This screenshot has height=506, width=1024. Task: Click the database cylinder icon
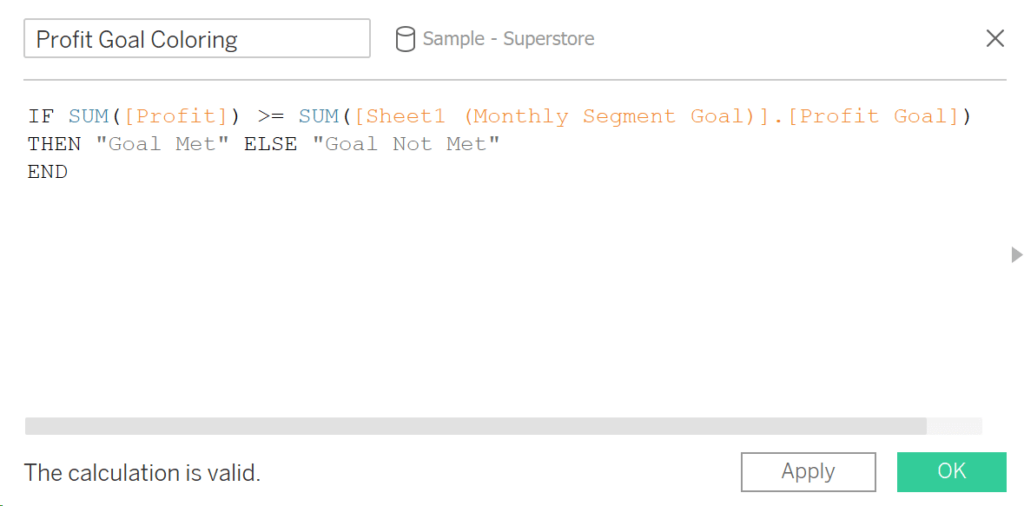click(405, 39)
